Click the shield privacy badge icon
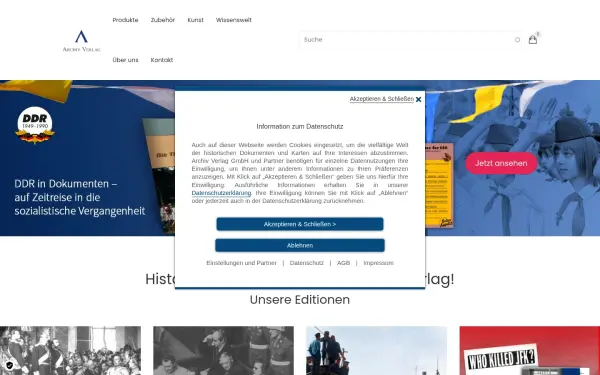Viewport: 600px width, 375px height. tap(10, 366)
